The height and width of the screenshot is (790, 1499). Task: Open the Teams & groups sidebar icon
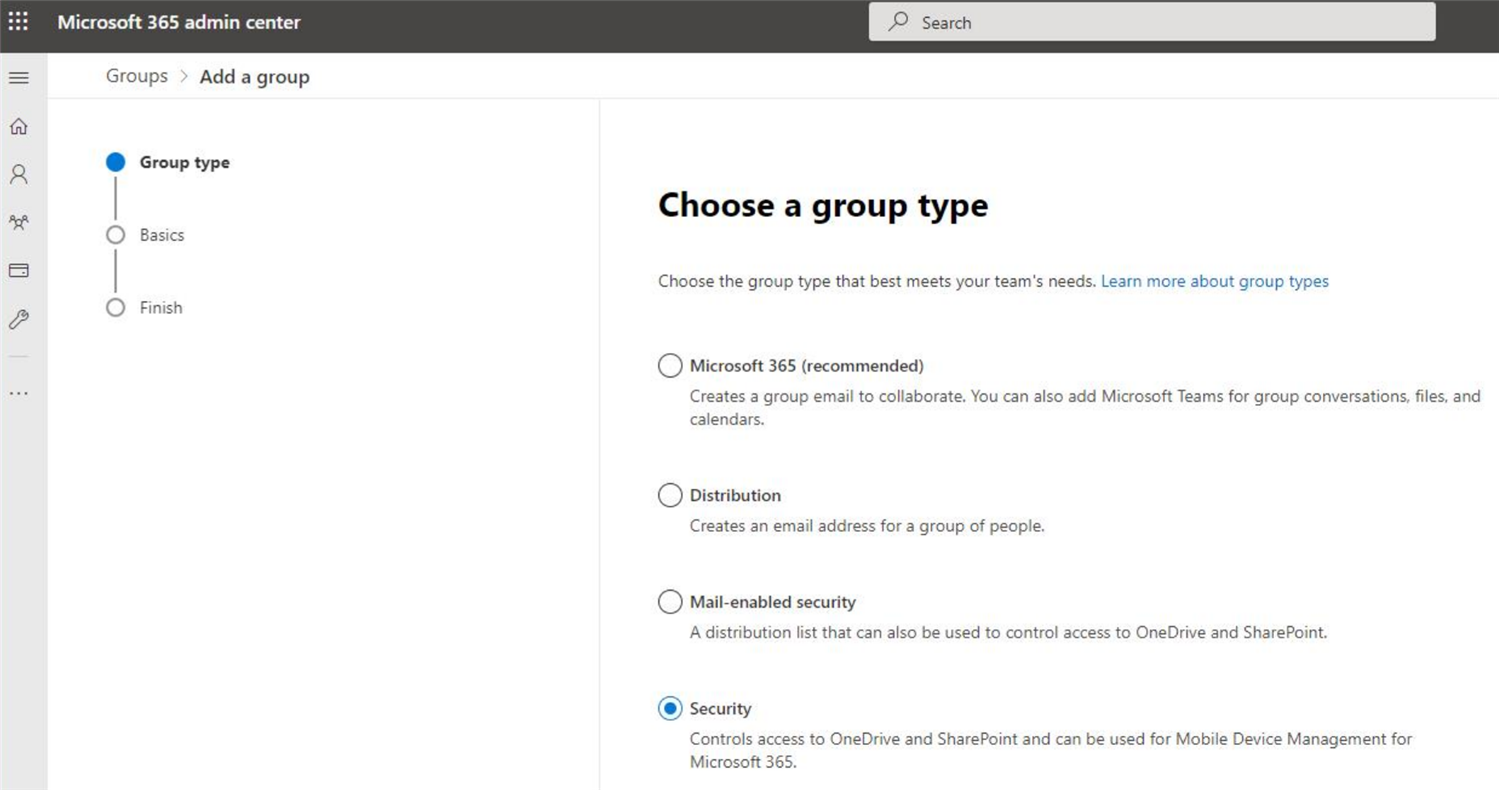(x=19, y=222)
